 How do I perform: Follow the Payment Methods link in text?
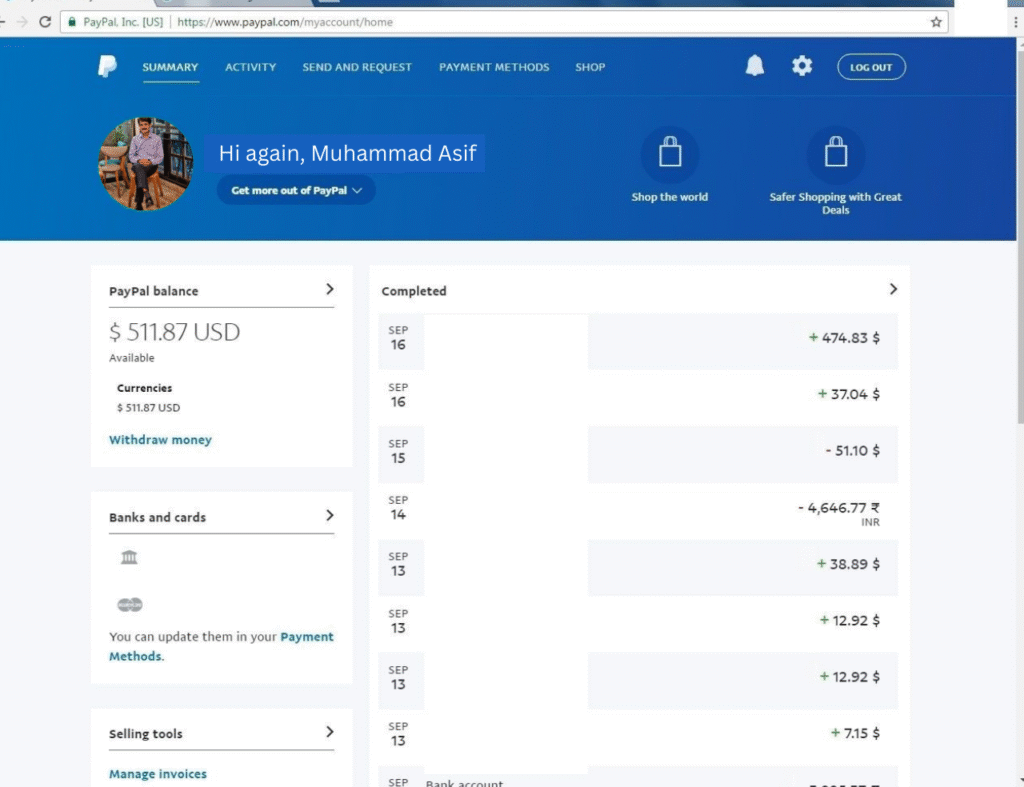(221, 646)
